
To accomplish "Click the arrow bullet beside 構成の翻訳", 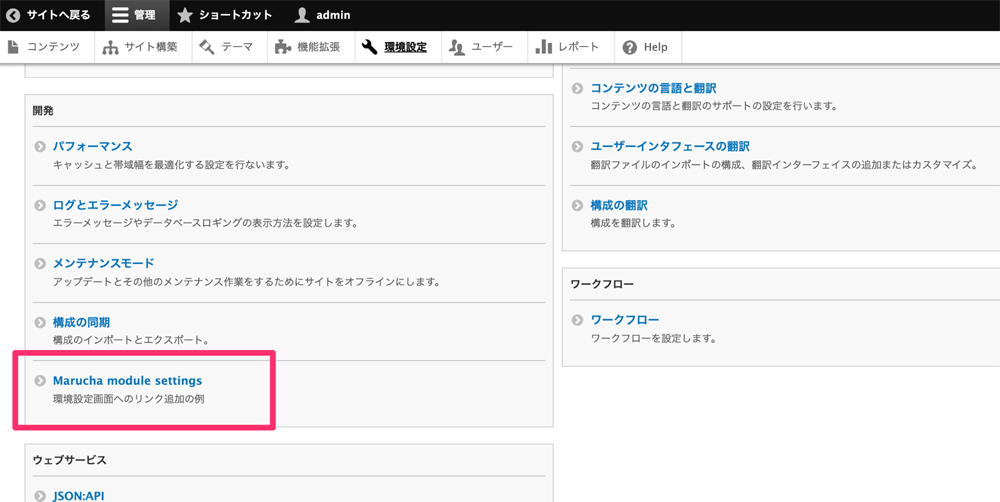I will point(578,205).
